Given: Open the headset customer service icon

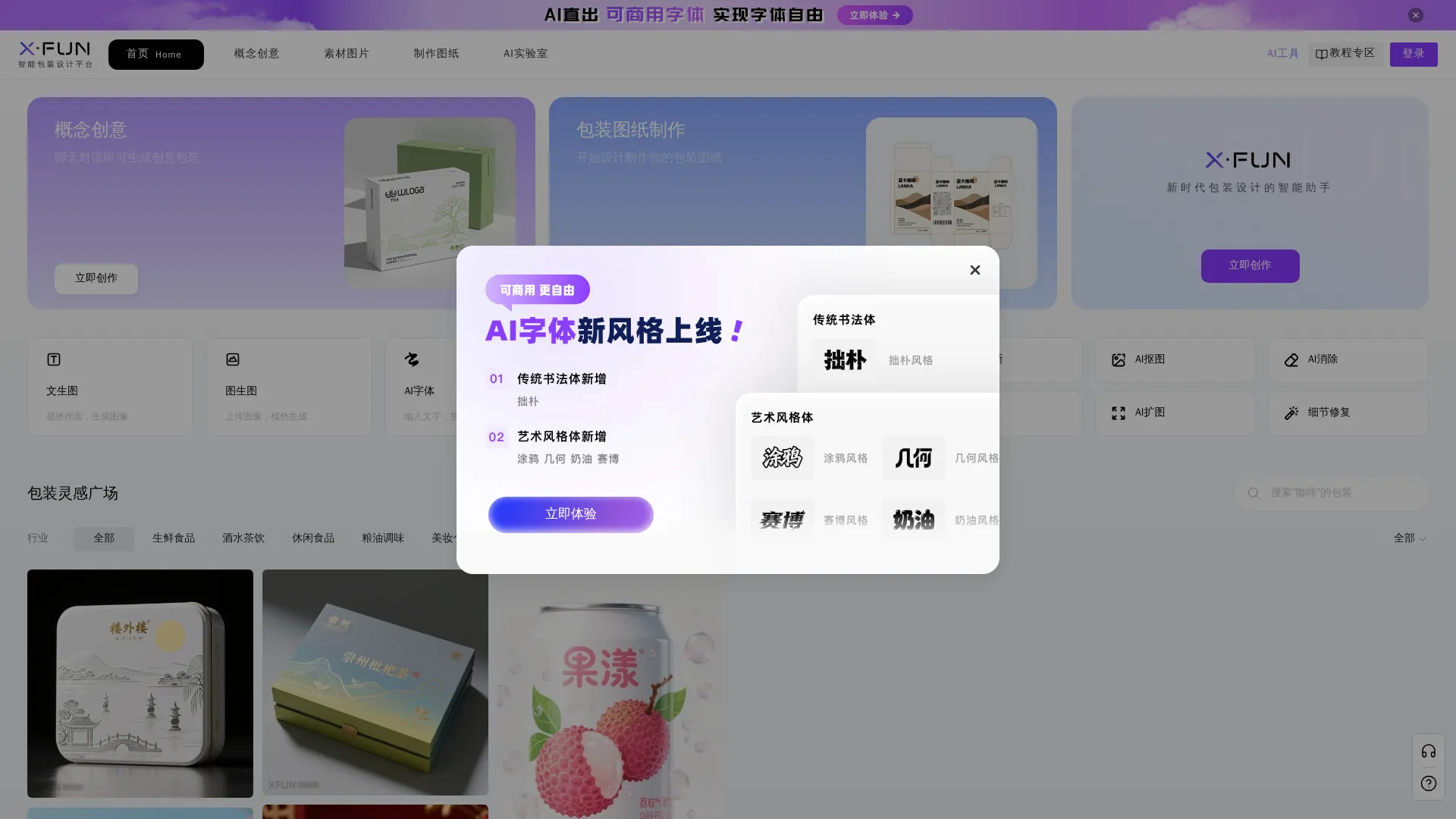Looking at the screenshot, I should (1429, 751).
